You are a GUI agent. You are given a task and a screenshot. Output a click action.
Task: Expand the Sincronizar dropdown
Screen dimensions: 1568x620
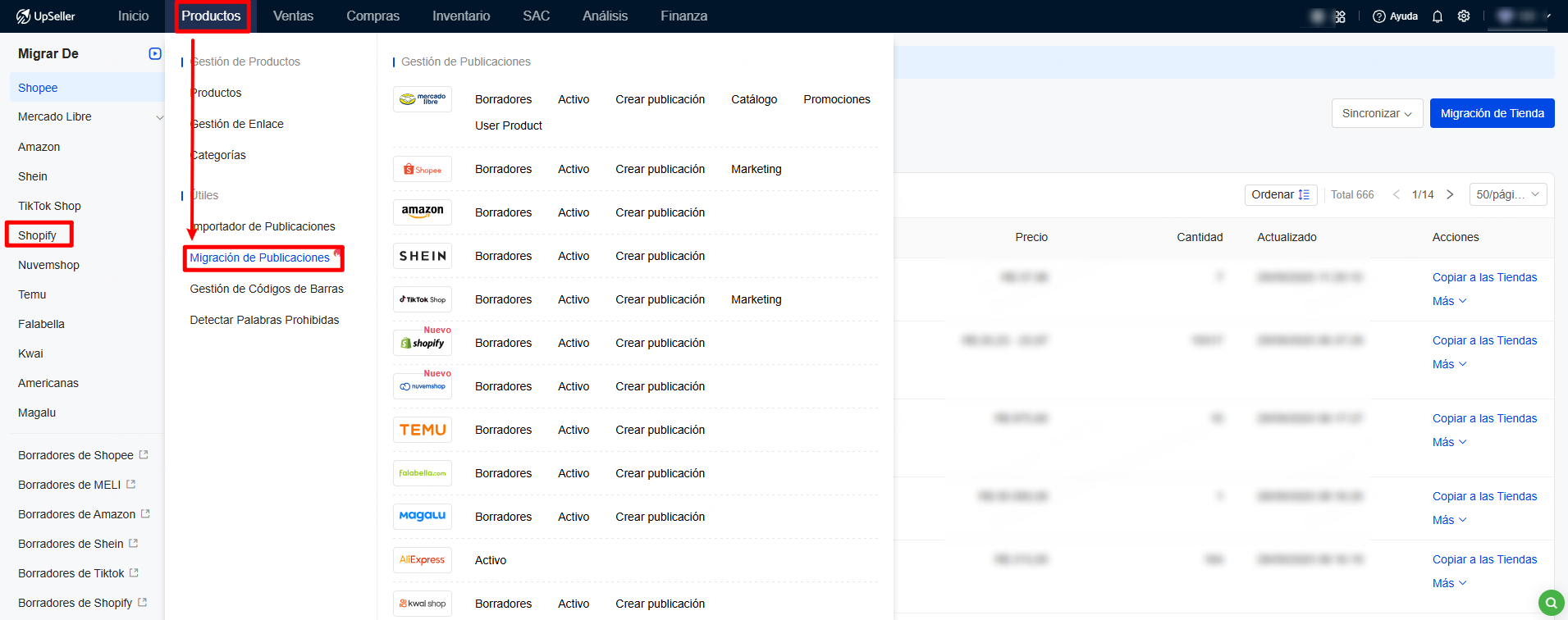point(1376,113)
